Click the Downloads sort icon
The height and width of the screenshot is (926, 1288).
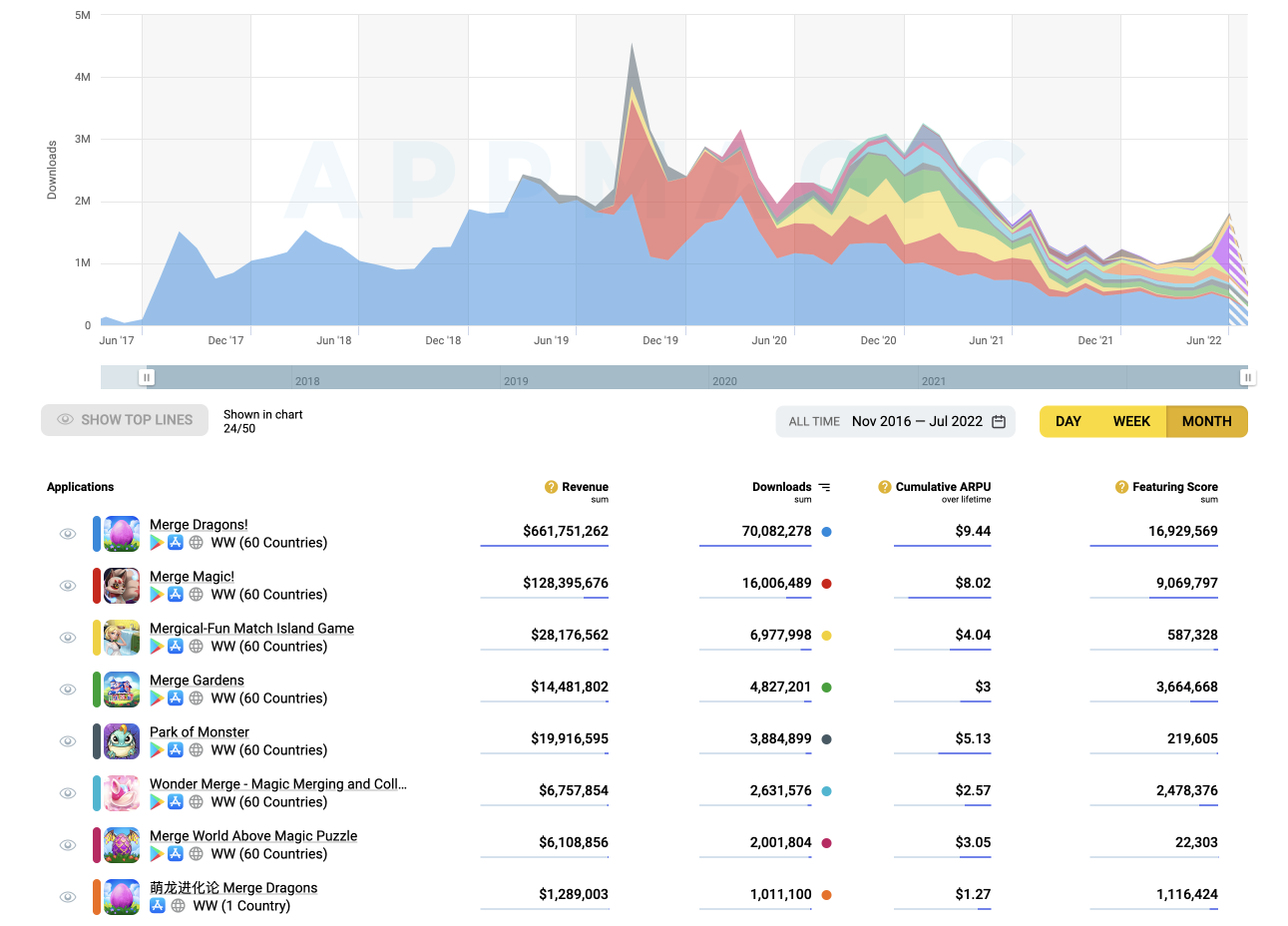(824, 487)
